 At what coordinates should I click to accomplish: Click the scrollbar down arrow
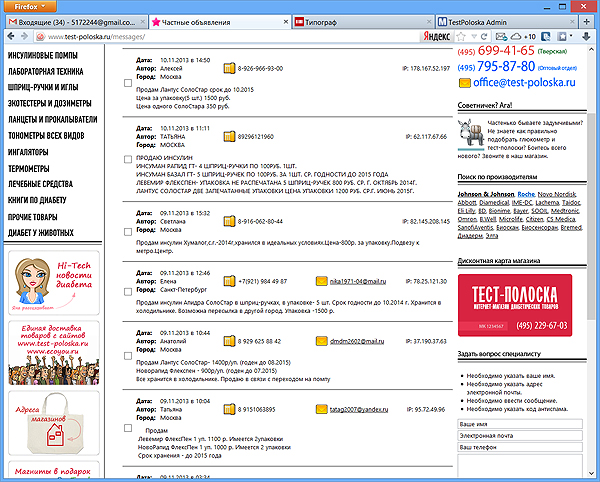point(591,474)
